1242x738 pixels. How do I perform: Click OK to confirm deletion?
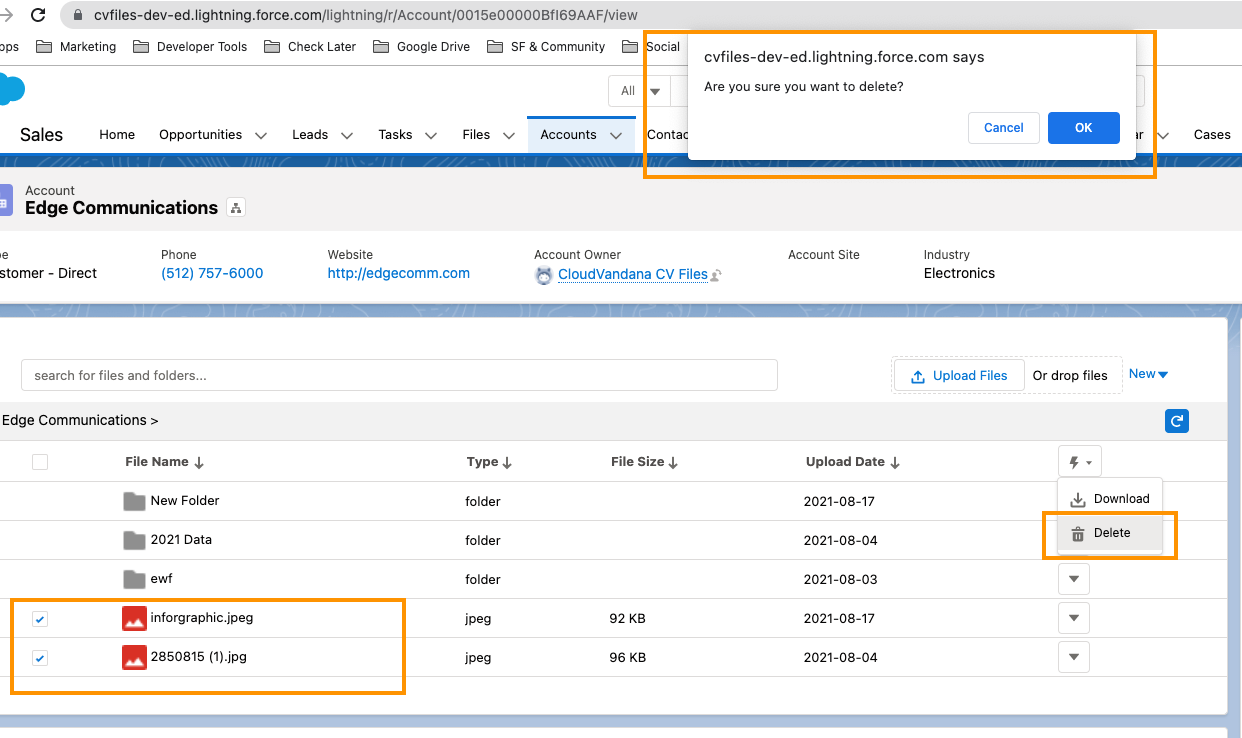pos(1083,128)
